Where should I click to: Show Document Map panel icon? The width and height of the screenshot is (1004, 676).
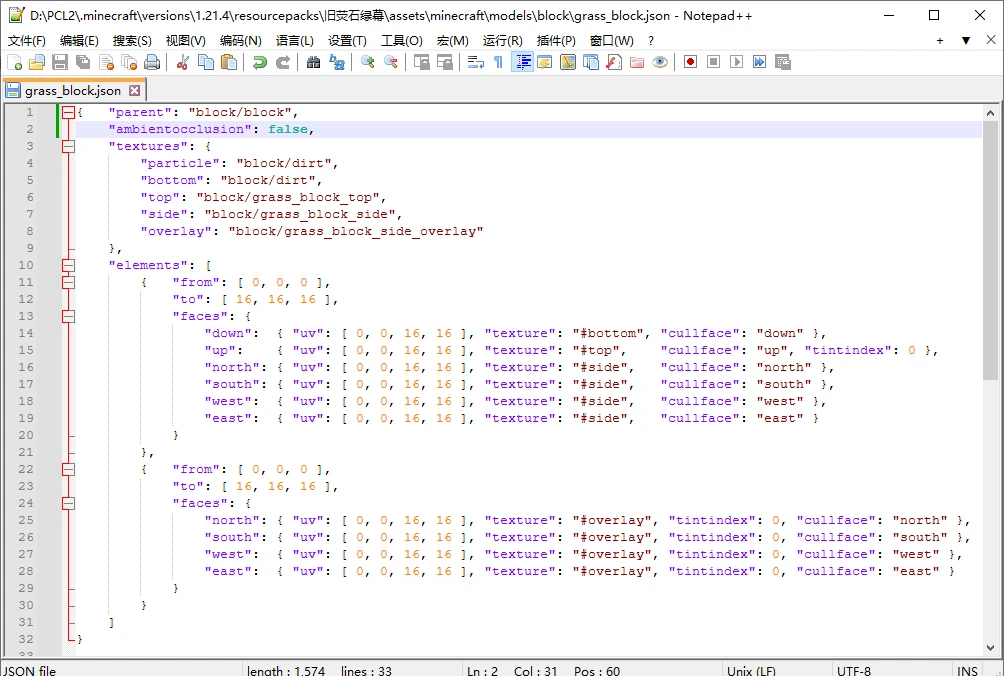pos(567,62)
